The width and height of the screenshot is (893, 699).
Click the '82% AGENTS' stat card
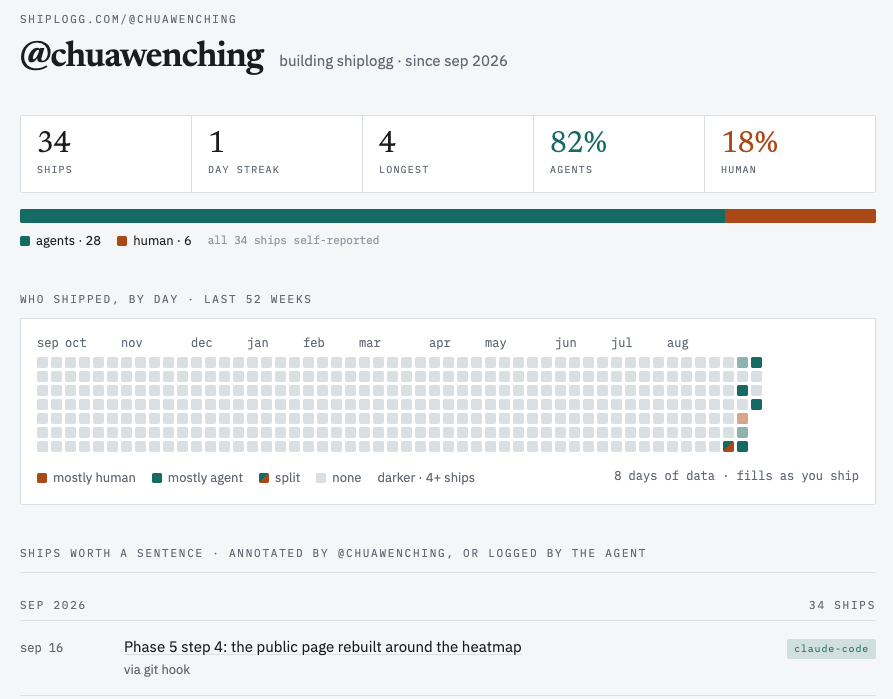(x=619, y=154)
